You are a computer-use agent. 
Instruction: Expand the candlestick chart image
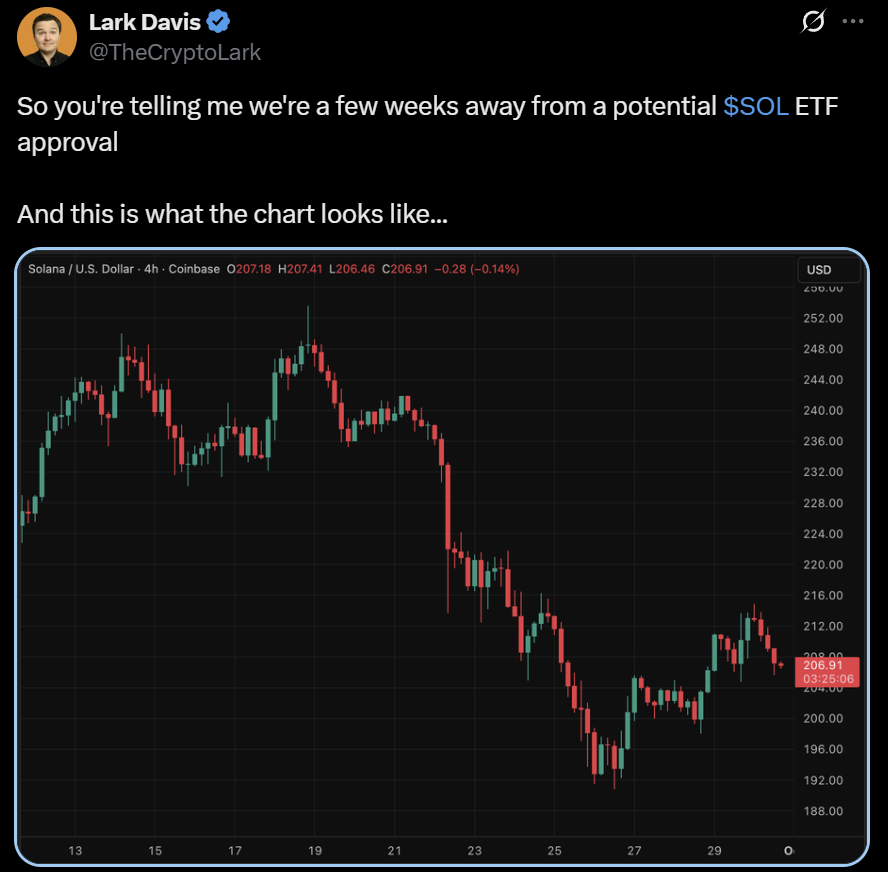[440, 555]
